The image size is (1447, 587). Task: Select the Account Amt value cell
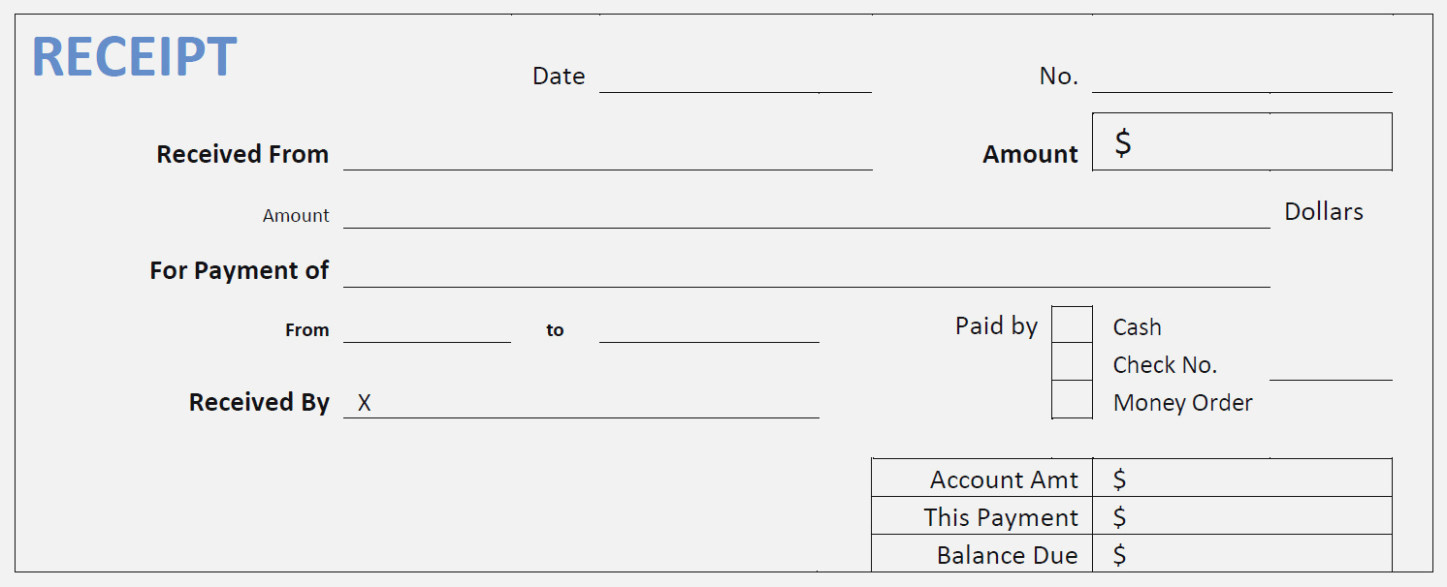coord(1241,479)
